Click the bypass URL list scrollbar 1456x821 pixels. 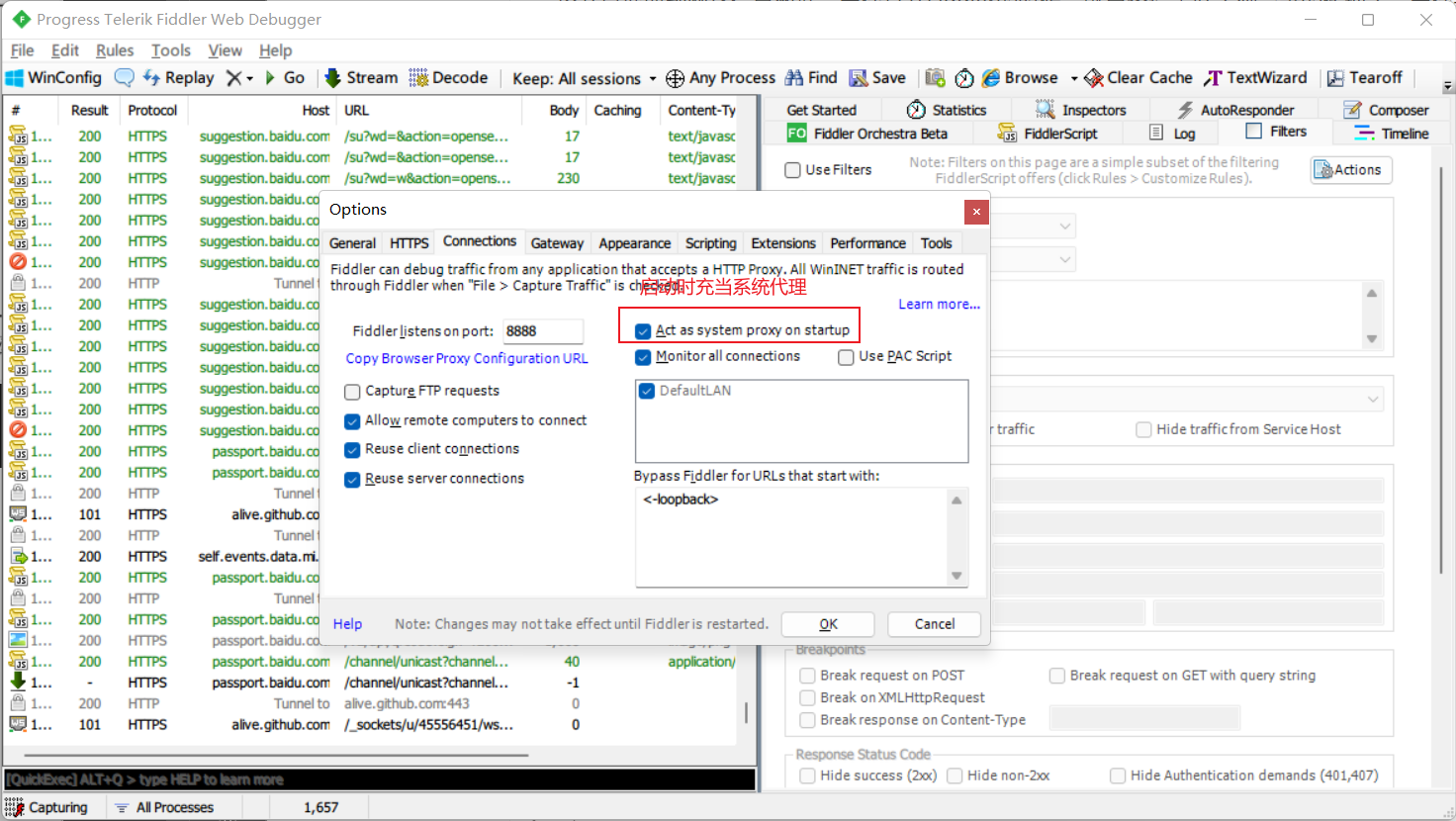(956, 538)
